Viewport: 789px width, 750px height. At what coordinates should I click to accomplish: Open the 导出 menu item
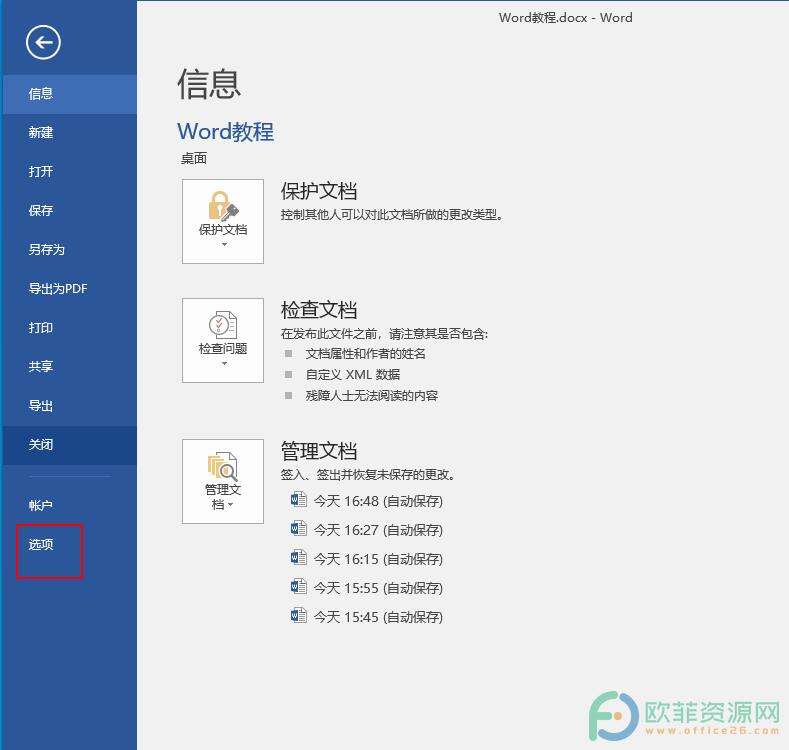click(x=69, y=406)
